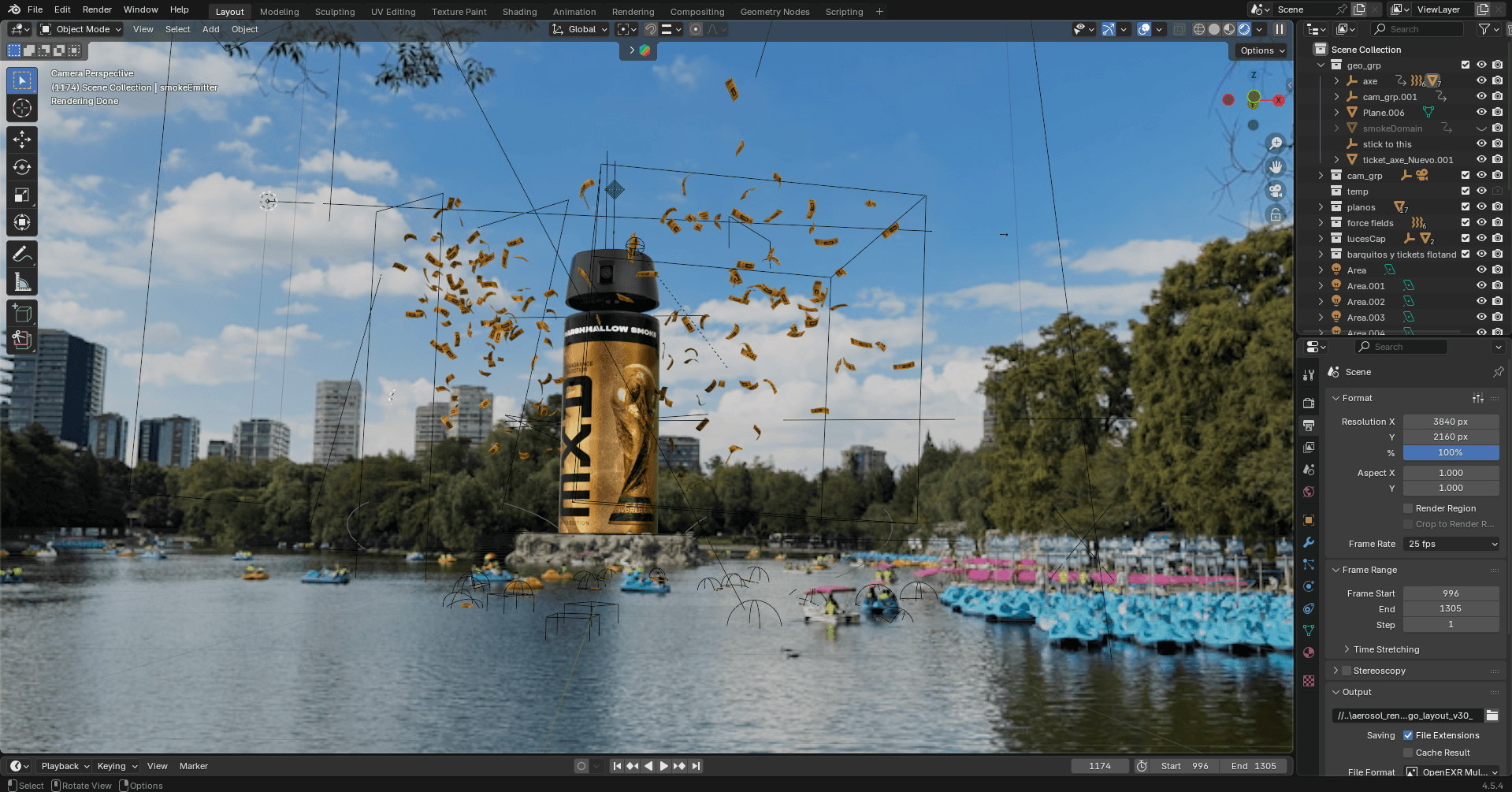Image resolution: width=1512 pixels, height=792 pixels.
Task: Open the Render properties tab
Action: [x=1309, y=403]
